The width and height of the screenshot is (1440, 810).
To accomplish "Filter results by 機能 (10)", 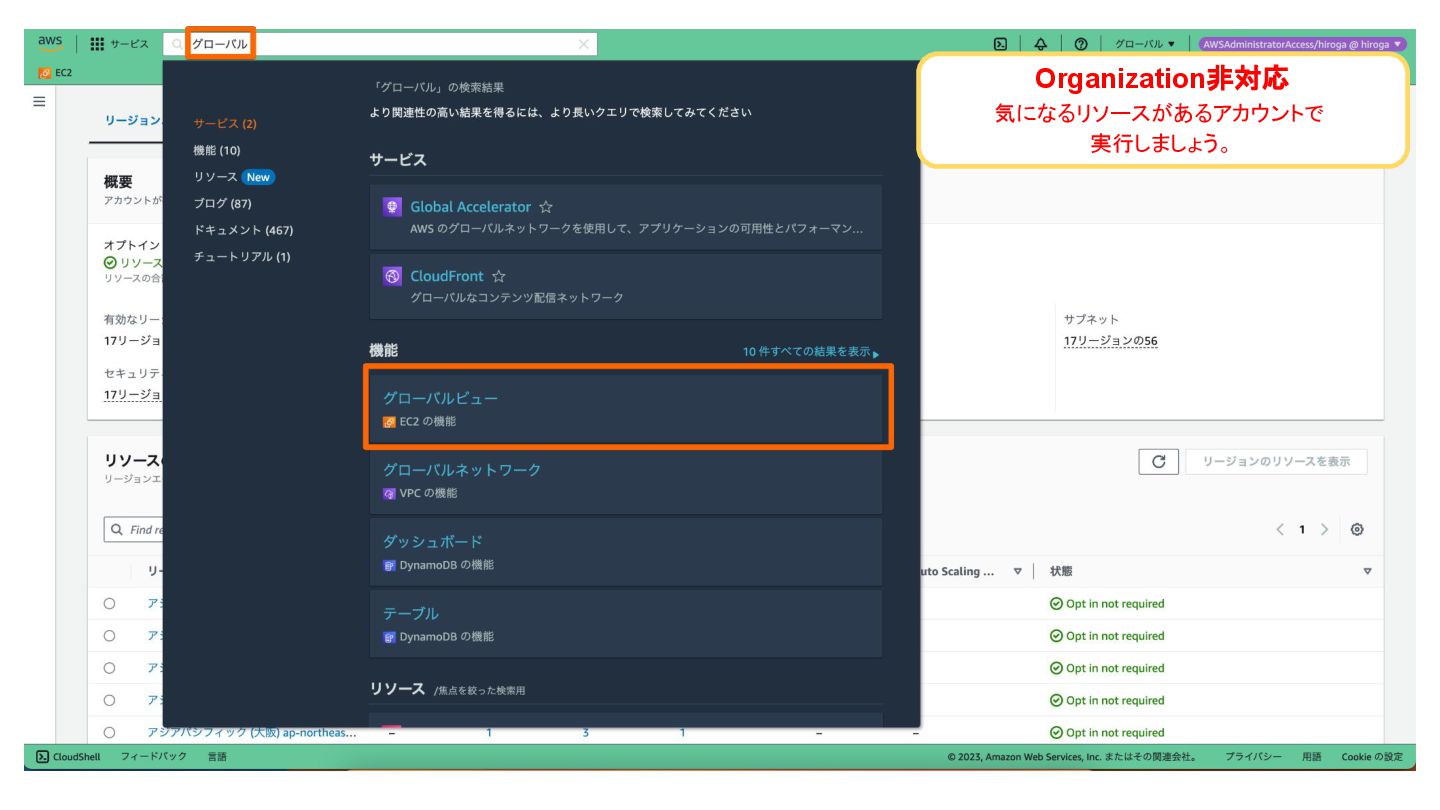I will [x=217, y=150].
